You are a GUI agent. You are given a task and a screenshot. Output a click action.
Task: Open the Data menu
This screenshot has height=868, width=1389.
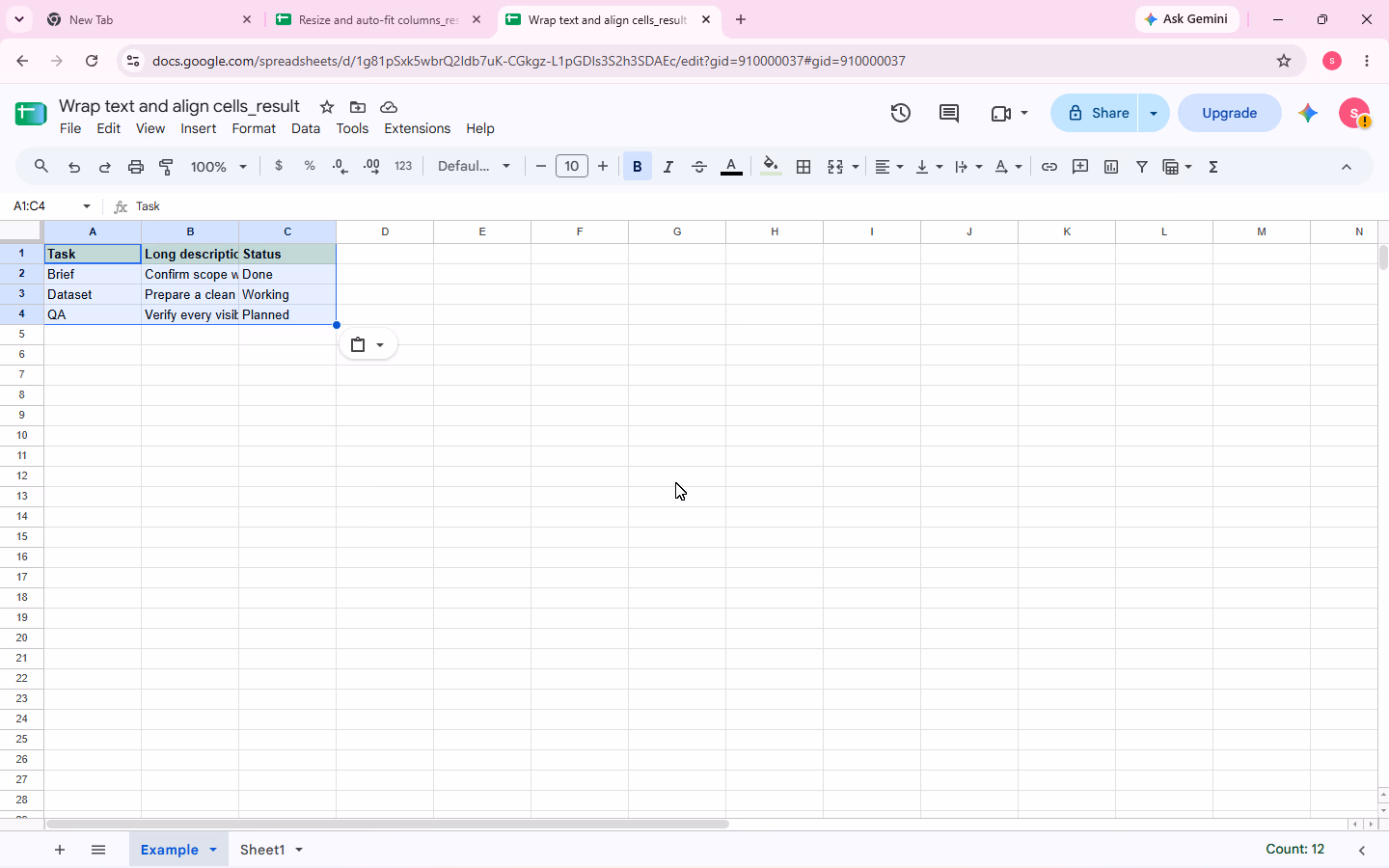coord(306,128)
